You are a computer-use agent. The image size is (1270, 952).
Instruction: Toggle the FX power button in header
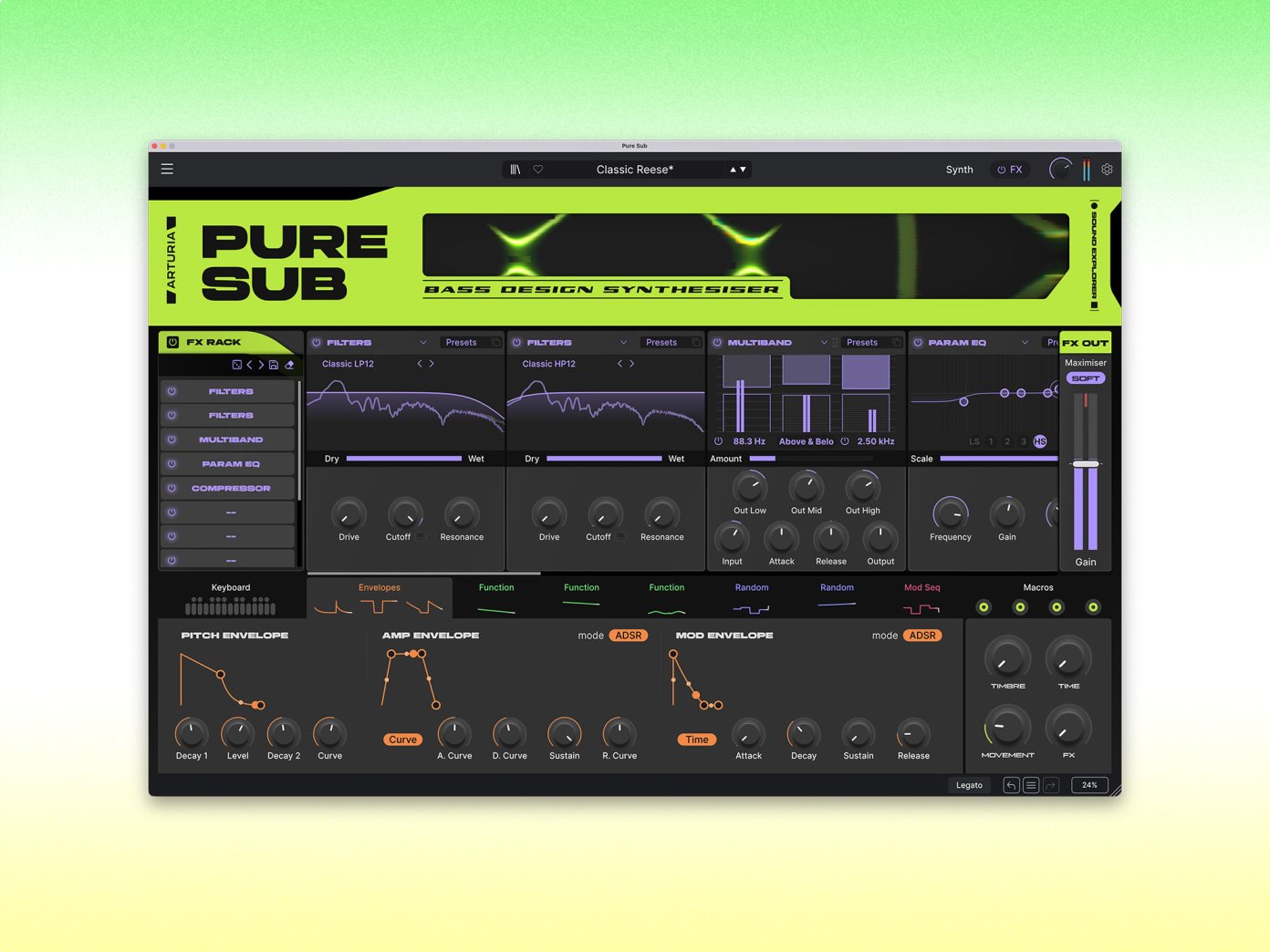click(x=1001, y=170)
